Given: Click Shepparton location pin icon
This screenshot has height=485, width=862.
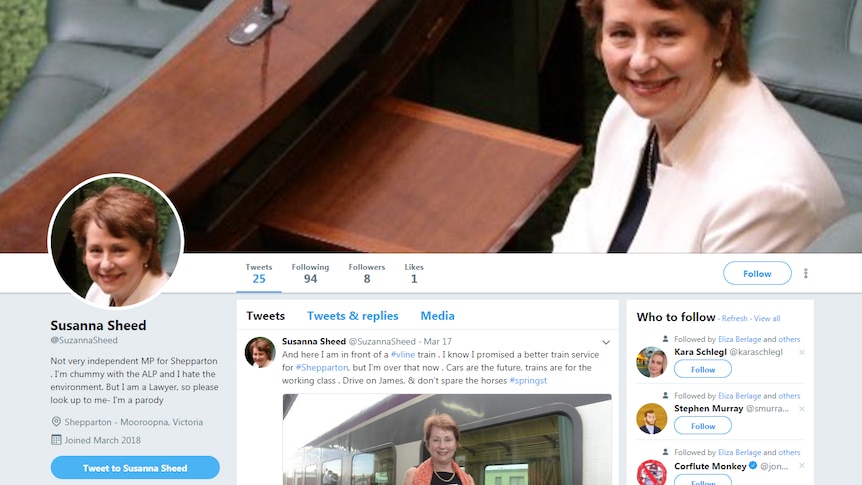Looking at the screenshot, I should (x=56, y=422).
